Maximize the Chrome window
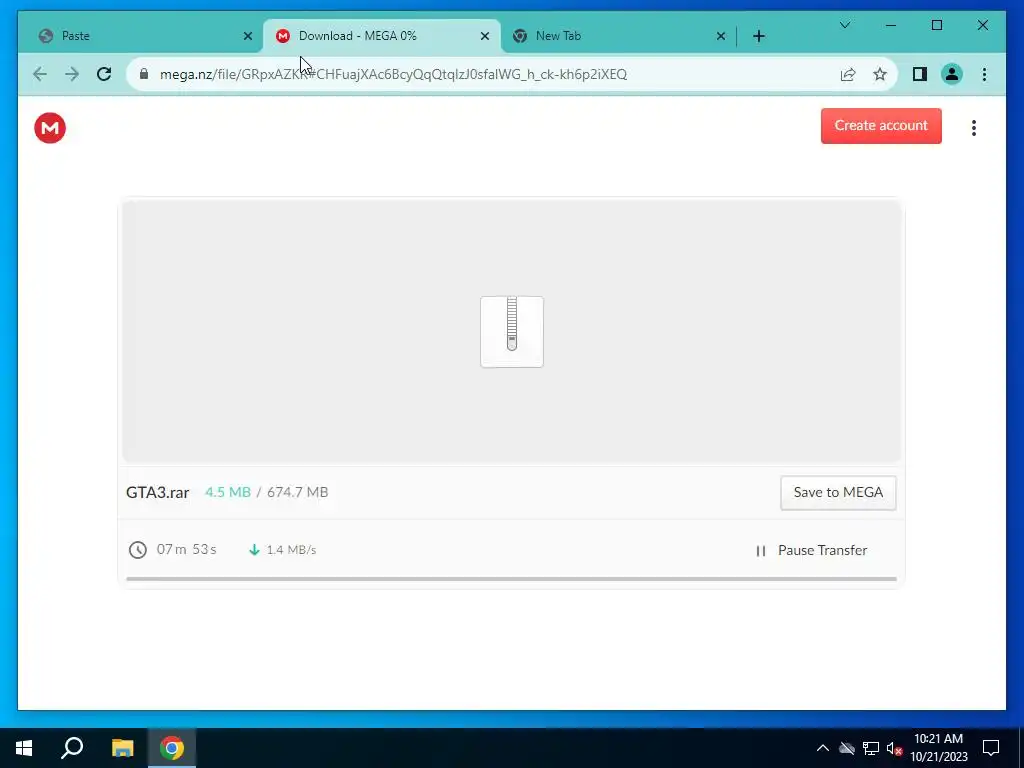Image resolution: width=1024 pixels, height=768 pixels. point(936,25)
